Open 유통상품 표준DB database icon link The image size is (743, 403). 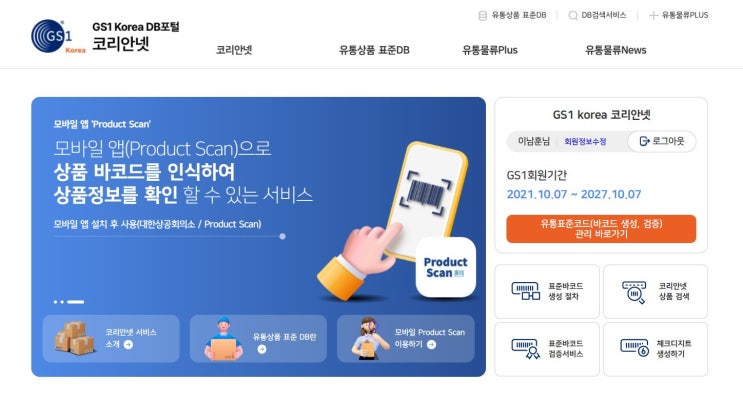click(x=482, y=16)
